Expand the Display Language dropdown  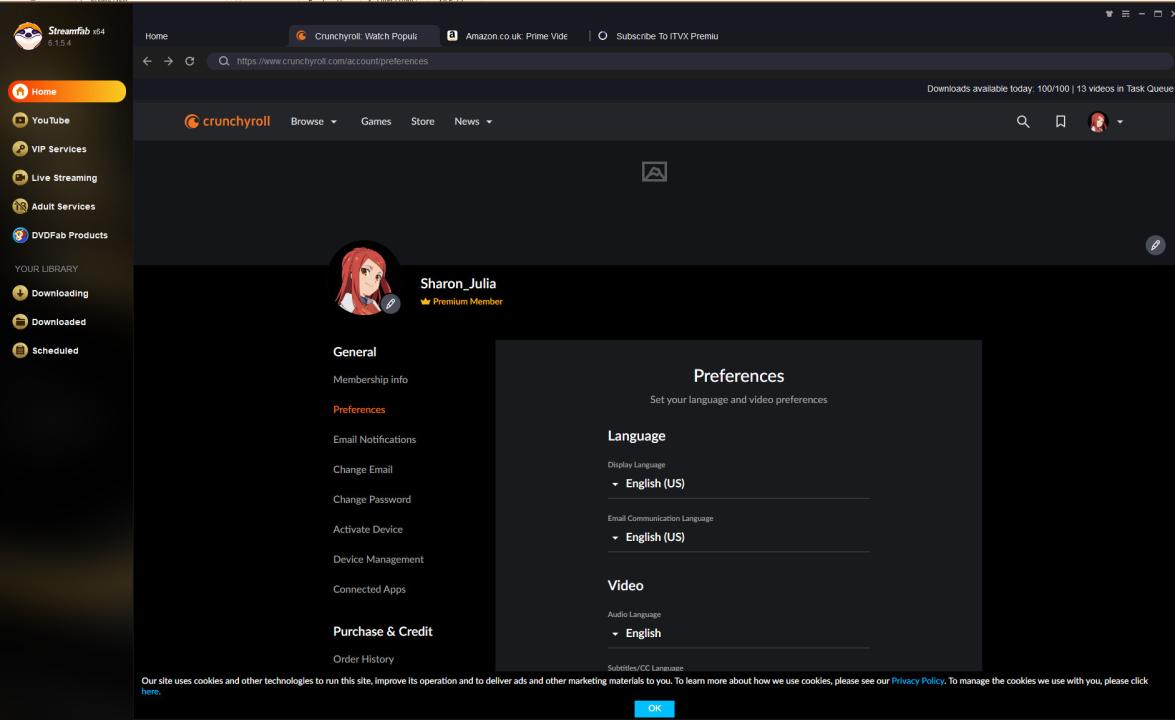coord(738,484)
